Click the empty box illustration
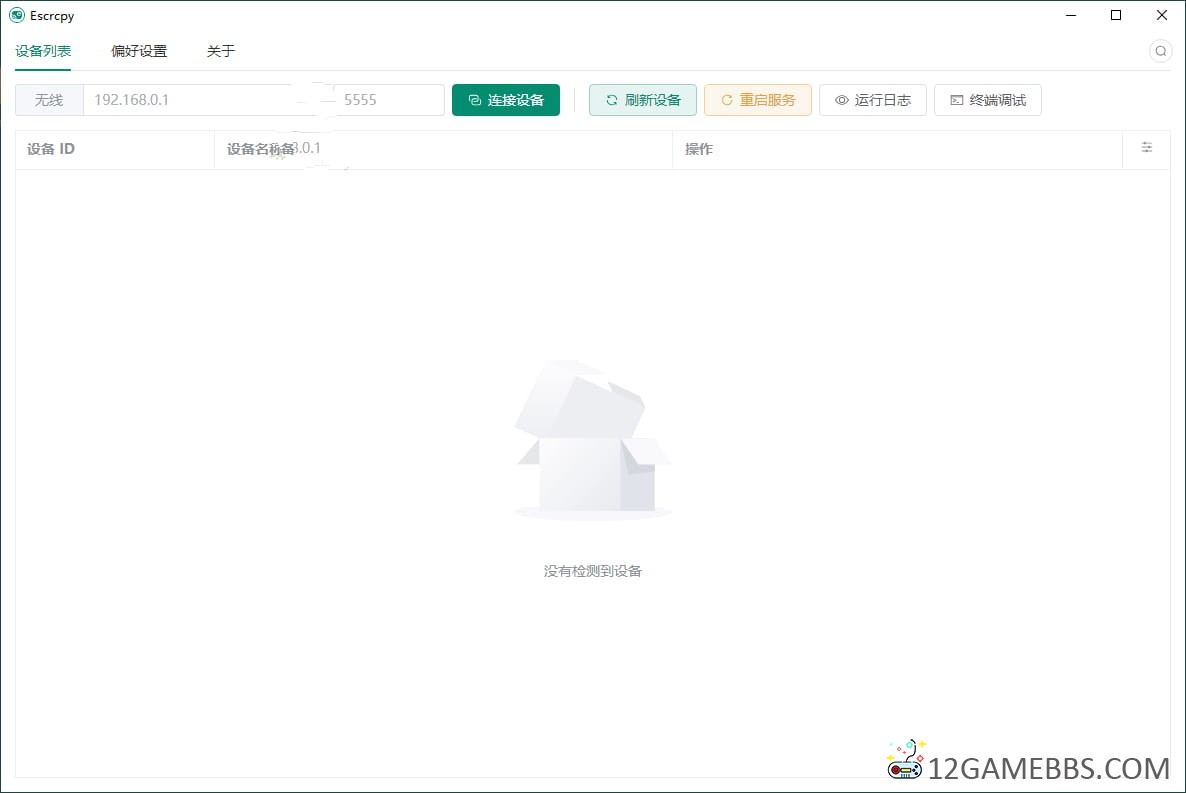The height and width of the screenshot is (793, 1186). (x=592, y=440)
